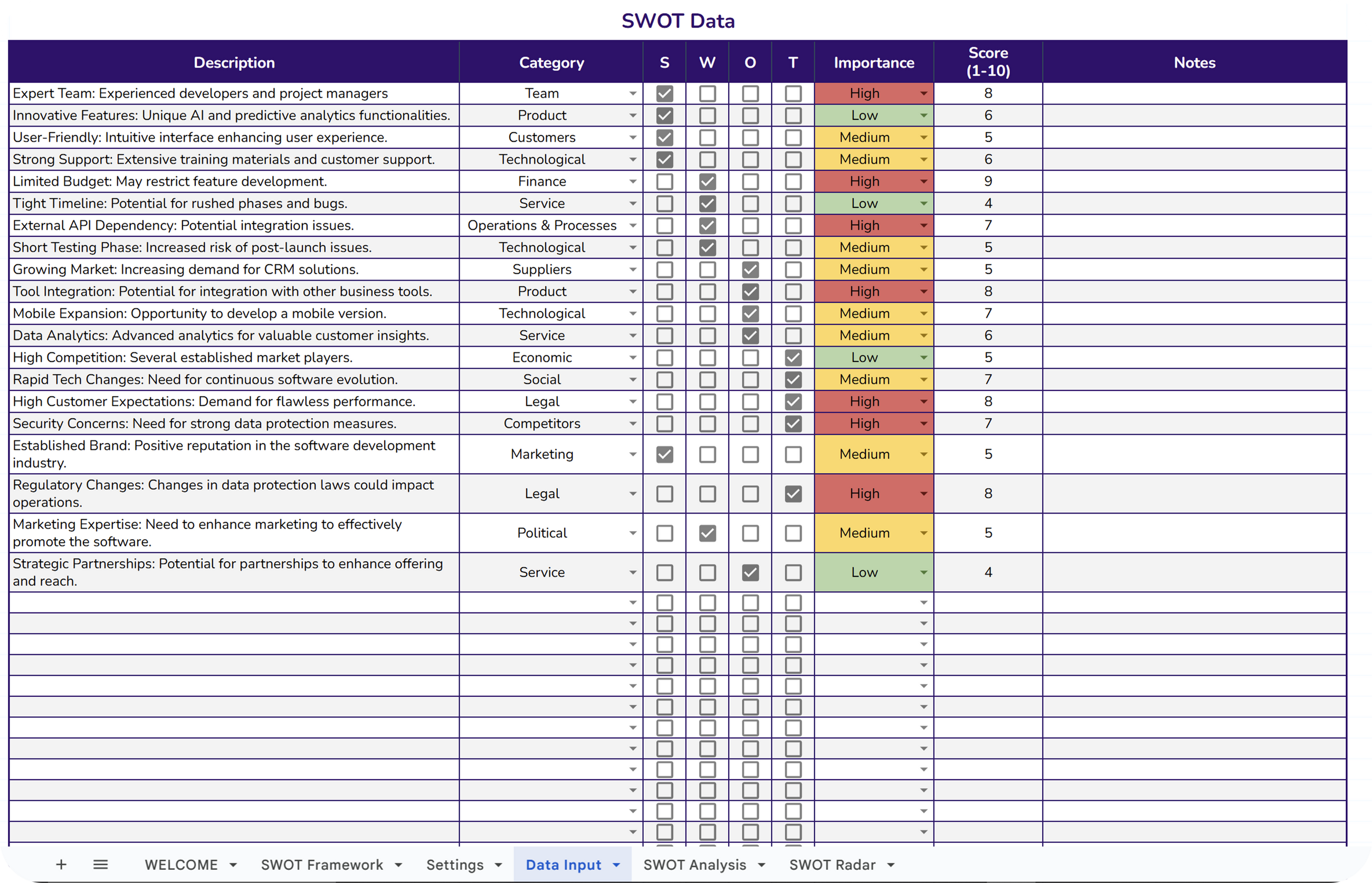Click green Low importance cell for Tight Timeline
This screenshot has height=883, width=1372.
pyautogui.click(x=864, y=204)
